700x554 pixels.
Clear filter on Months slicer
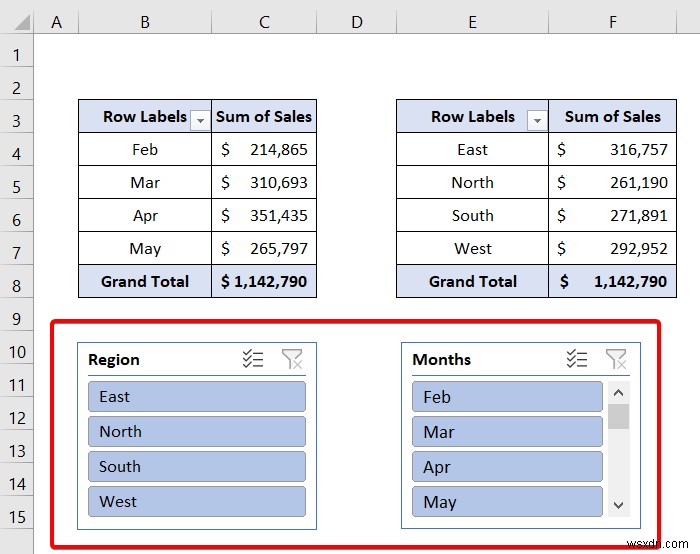coord(616,359)
